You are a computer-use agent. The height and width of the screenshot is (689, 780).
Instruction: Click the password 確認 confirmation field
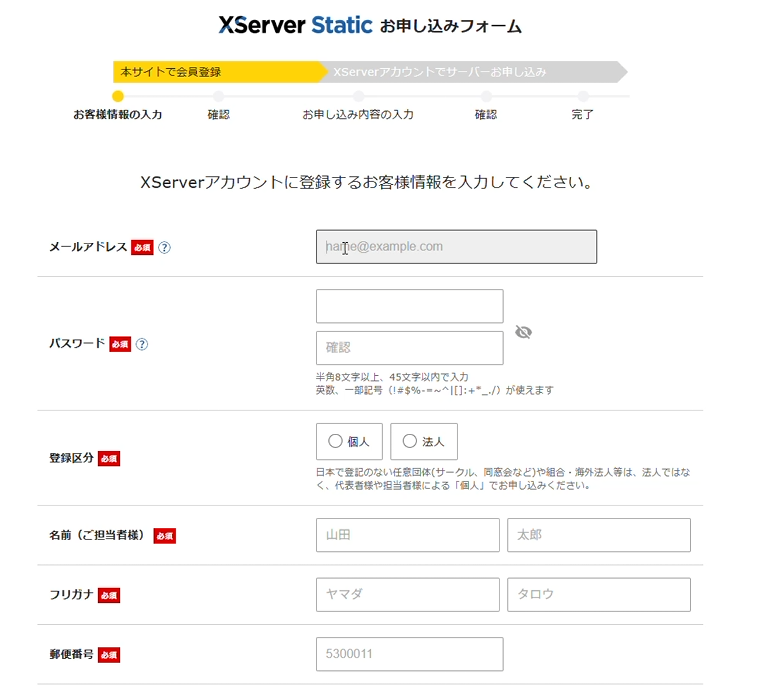409,348
